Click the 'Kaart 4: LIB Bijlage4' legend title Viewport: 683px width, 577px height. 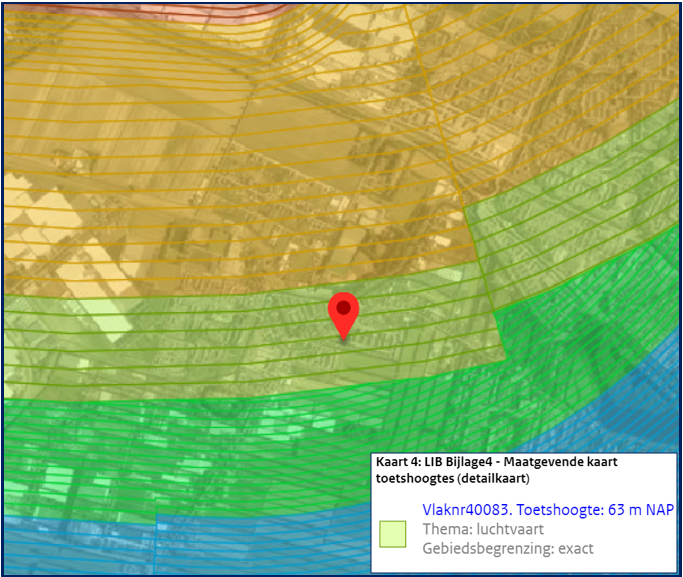(x=497, y=470)
